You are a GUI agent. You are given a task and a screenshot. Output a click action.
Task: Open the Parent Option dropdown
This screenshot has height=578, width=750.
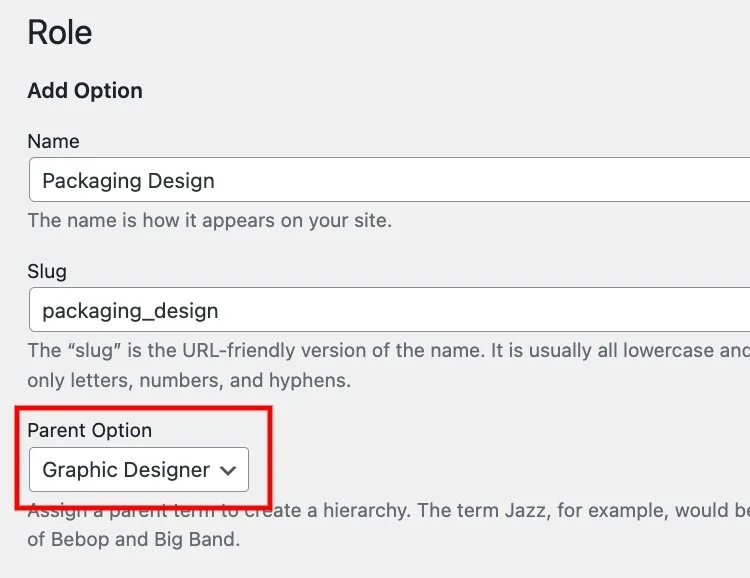(139, 469)
